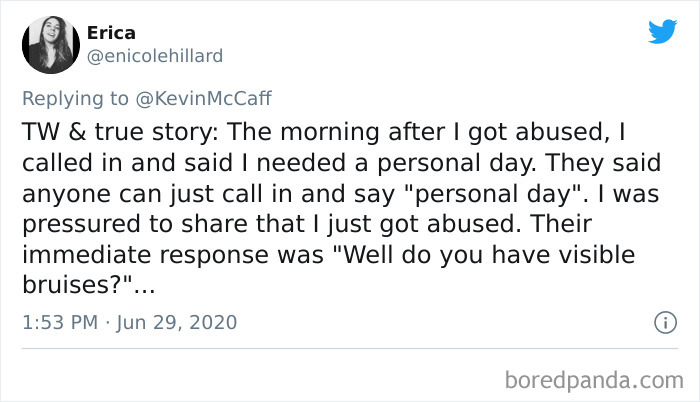Click the word "bruises?" in the tweet

pyautogui.click(x=77, y=285)
